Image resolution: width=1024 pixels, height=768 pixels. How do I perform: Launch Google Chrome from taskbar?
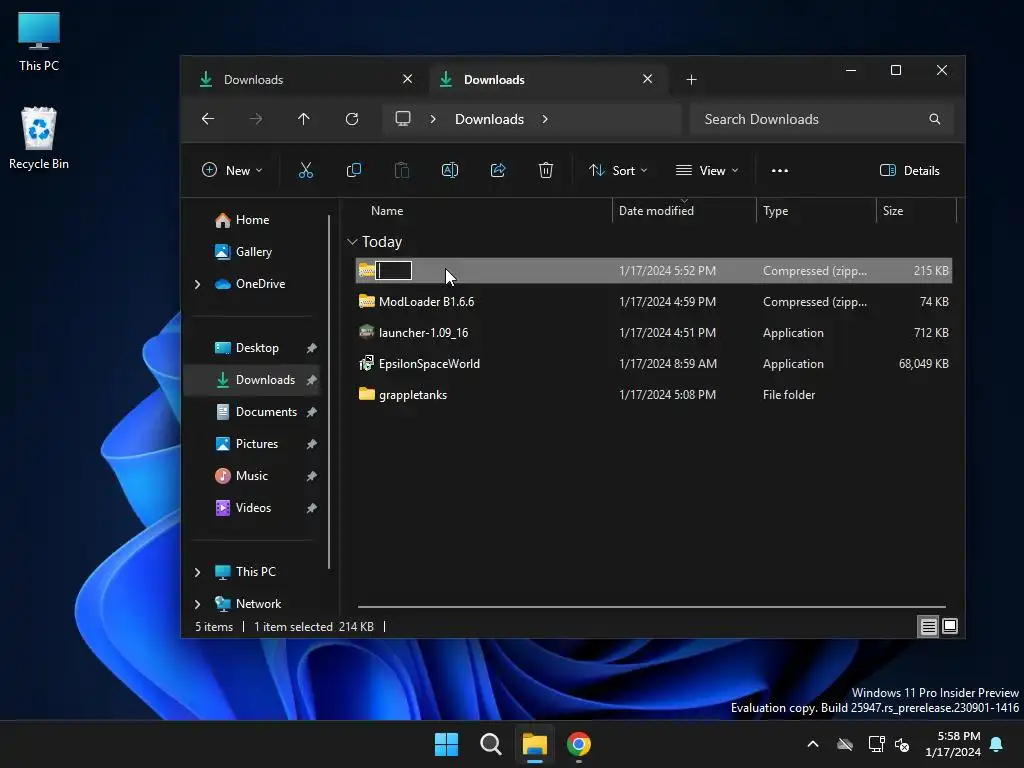[x=579, y=744]
